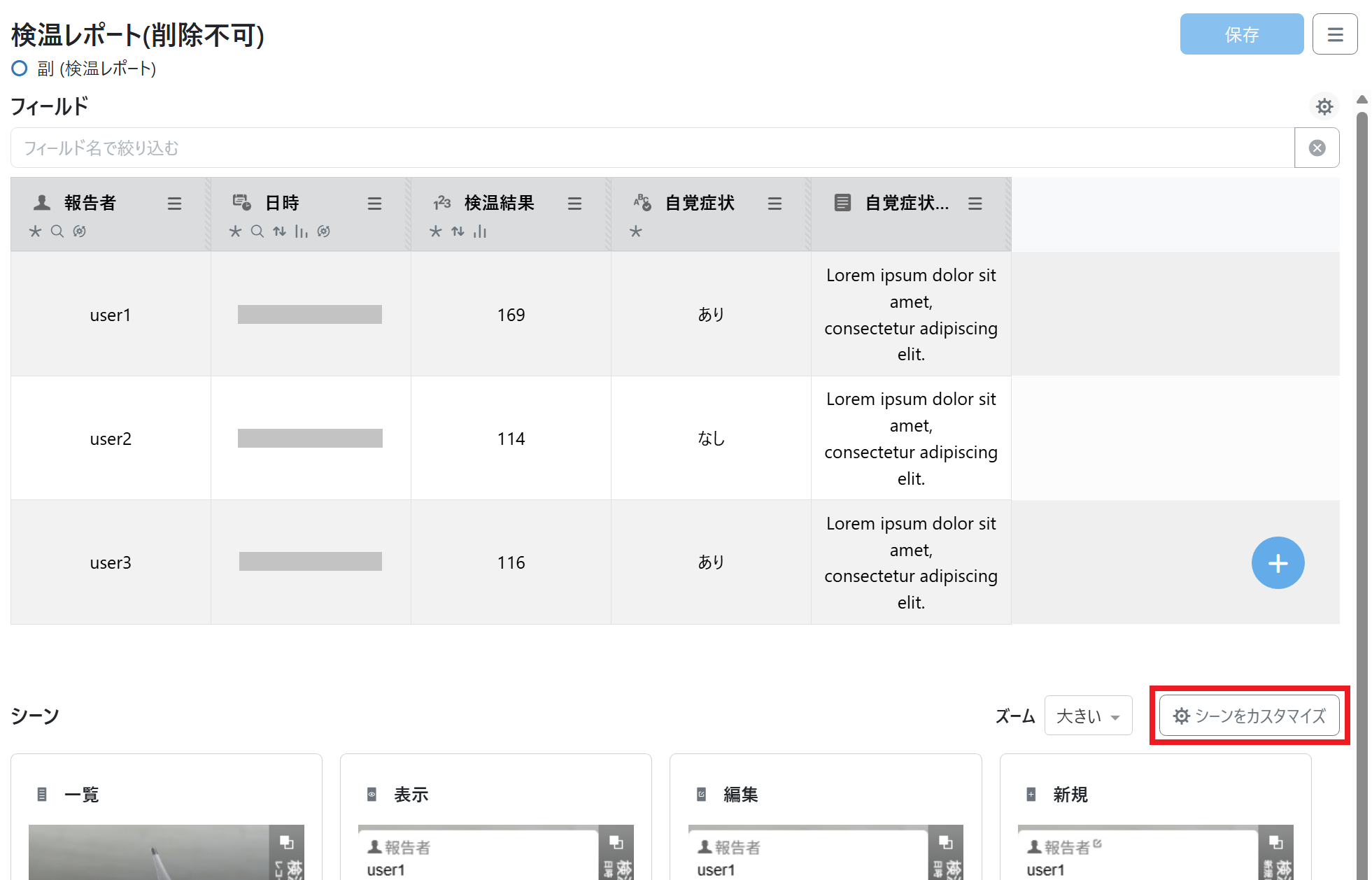Click the search icon under 日時
Image resolution: width=1372 pixels, height=880 pixels.
257,232
